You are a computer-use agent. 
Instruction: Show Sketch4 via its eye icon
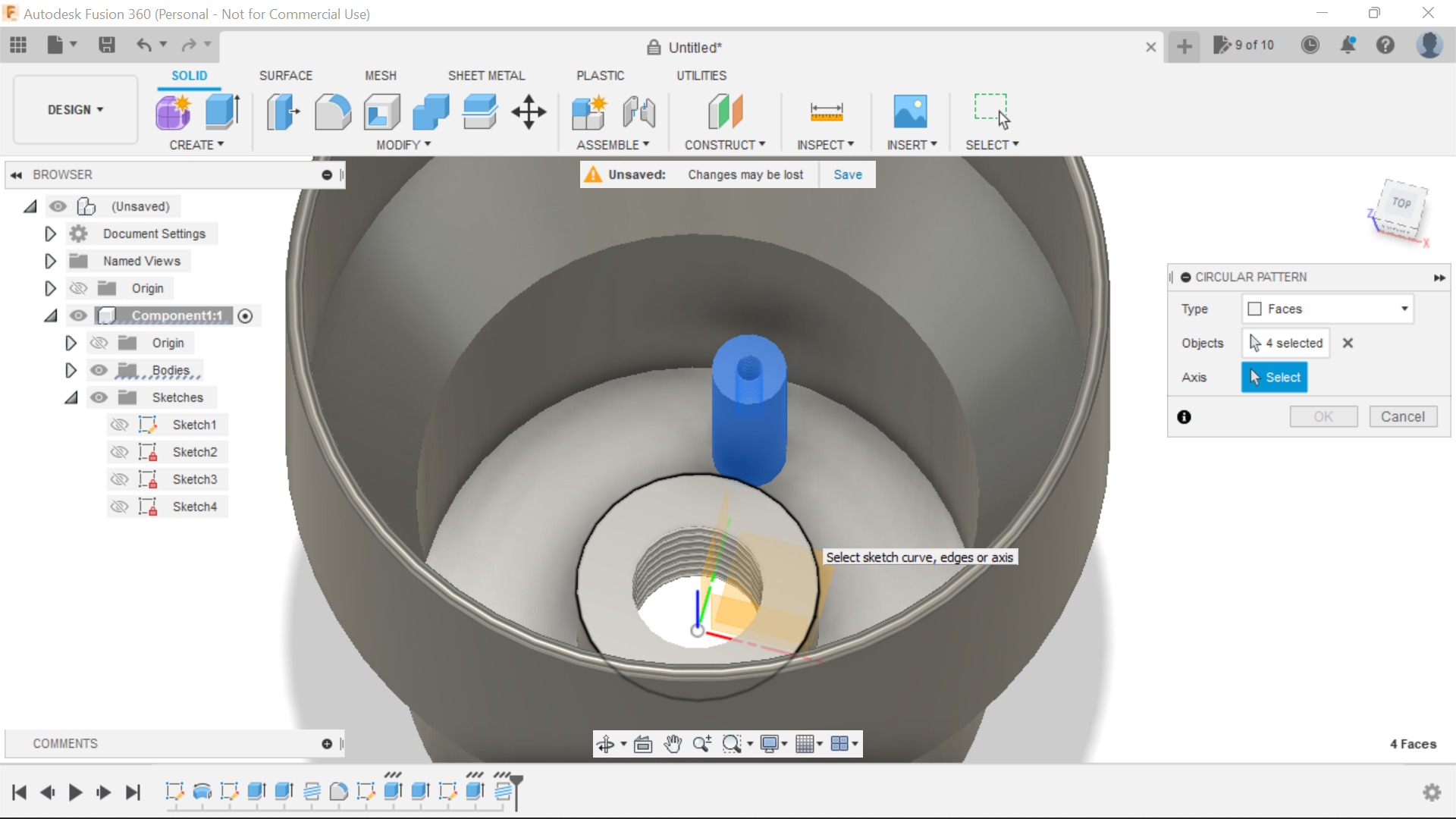coord(119,507)
